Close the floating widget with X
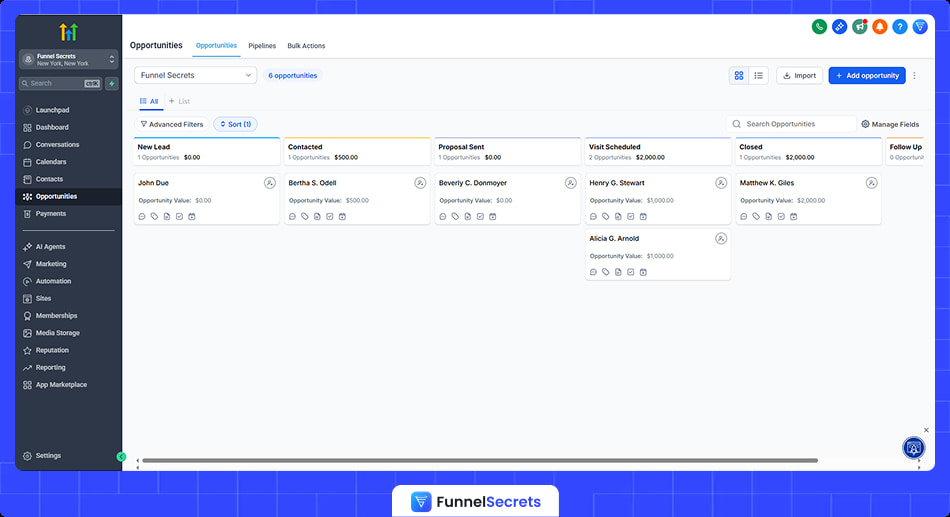 click(926, 430)
